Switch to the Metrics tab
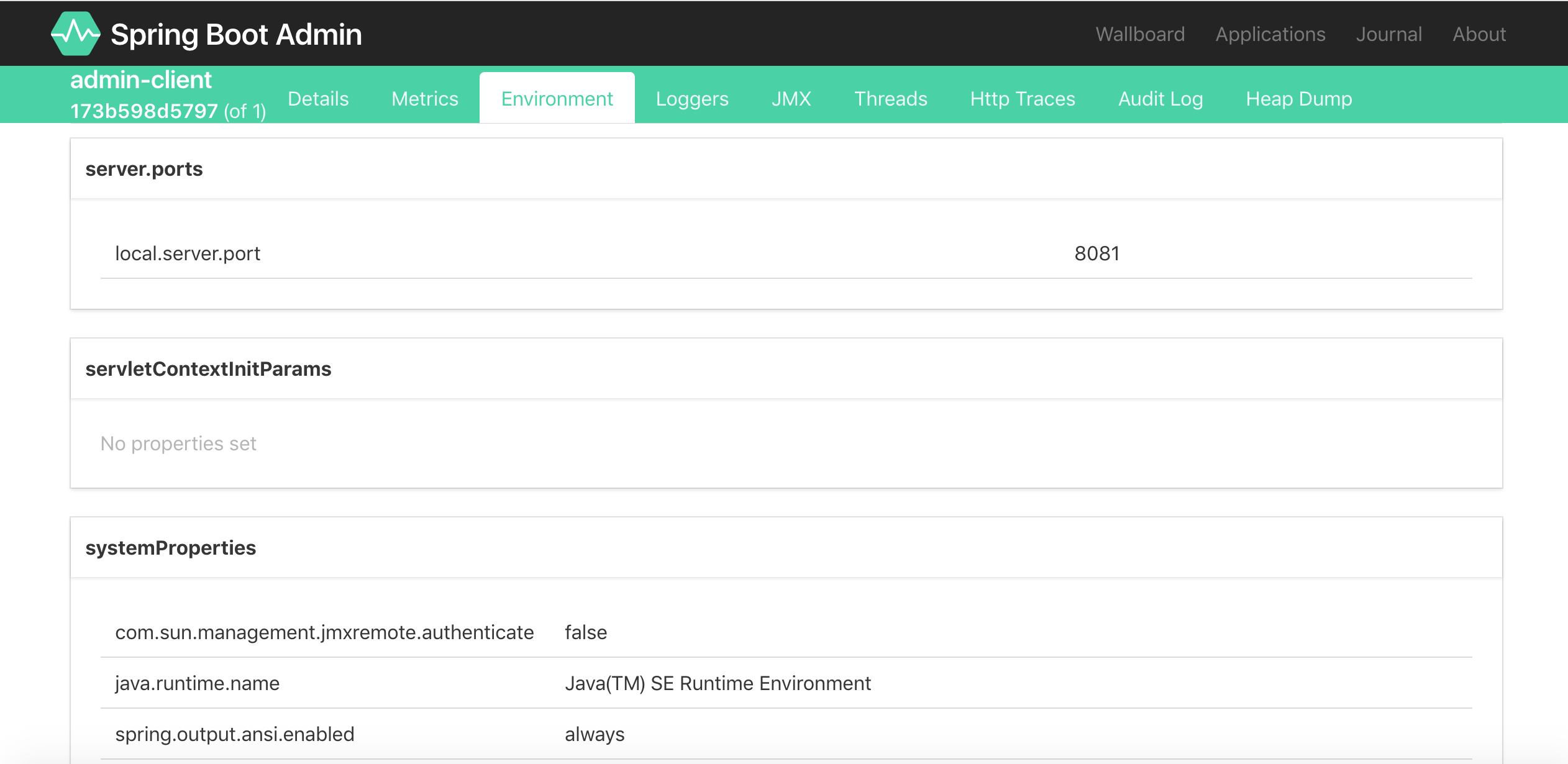Image resolution: width=1568 pixels, height=764 pixels. click(425, 99)
